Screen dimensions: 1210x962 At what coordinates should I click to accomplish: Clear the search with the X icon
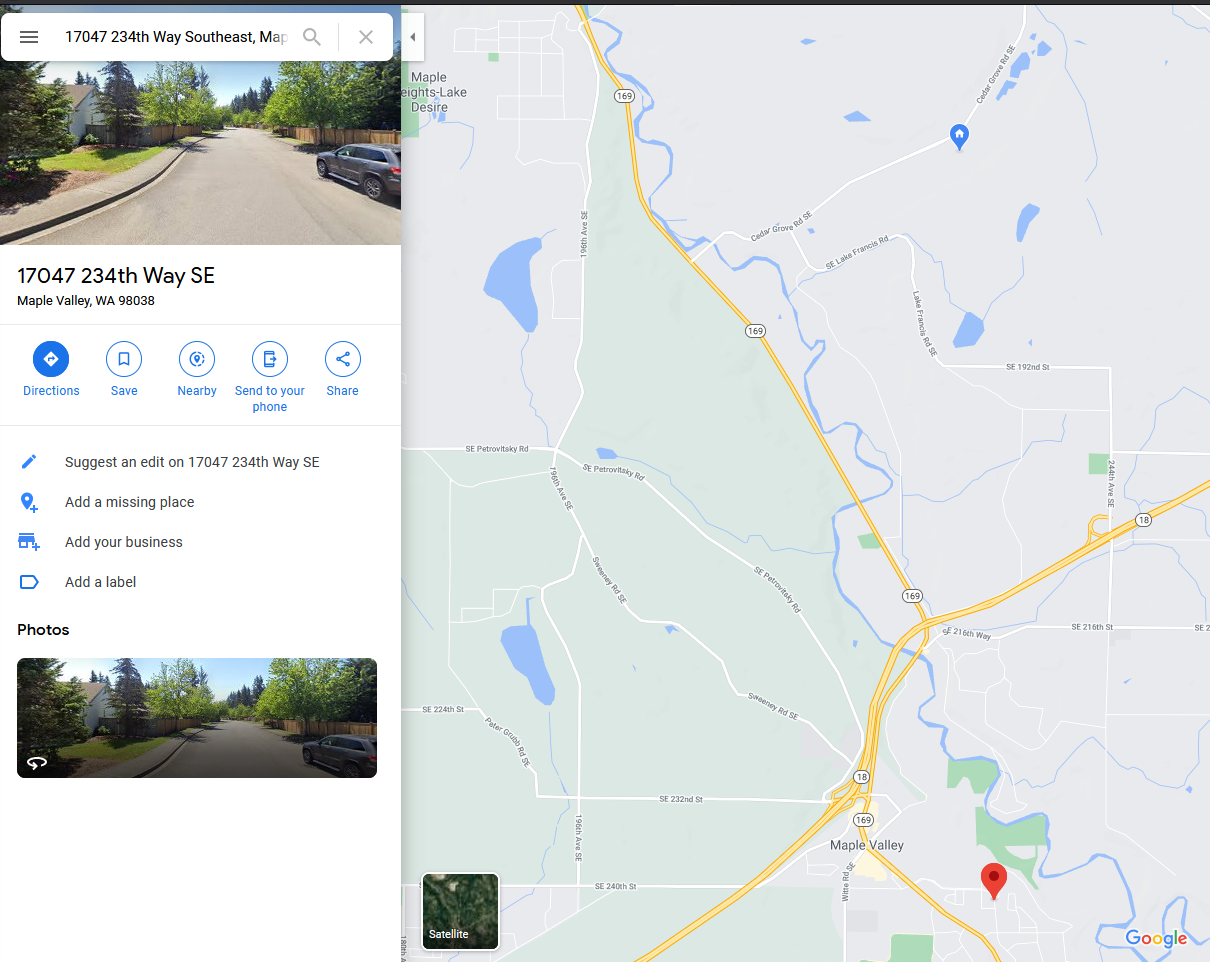coord(366,37)
